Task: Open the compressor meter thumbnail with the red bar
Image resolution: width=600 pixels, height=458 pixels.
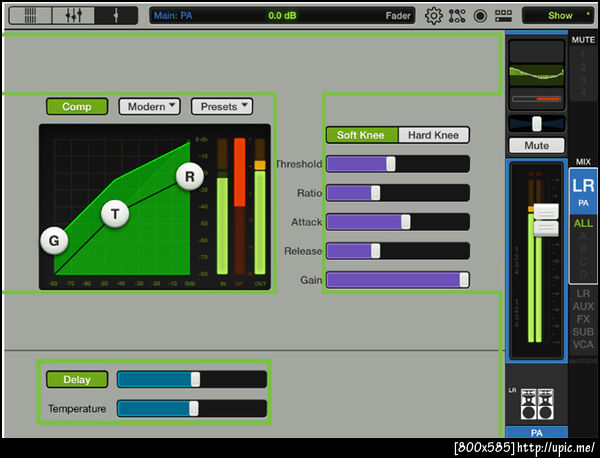Action: (536, 99)
